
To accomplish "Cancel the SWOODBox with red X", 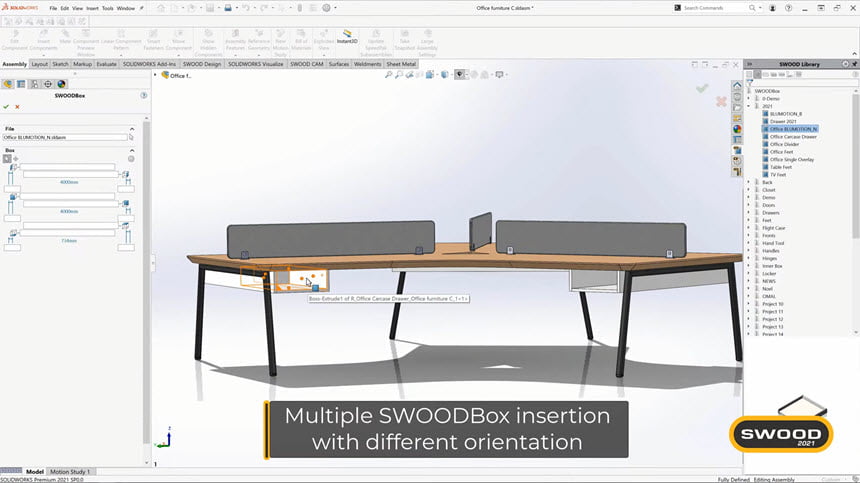I will (x=18, y=106).
